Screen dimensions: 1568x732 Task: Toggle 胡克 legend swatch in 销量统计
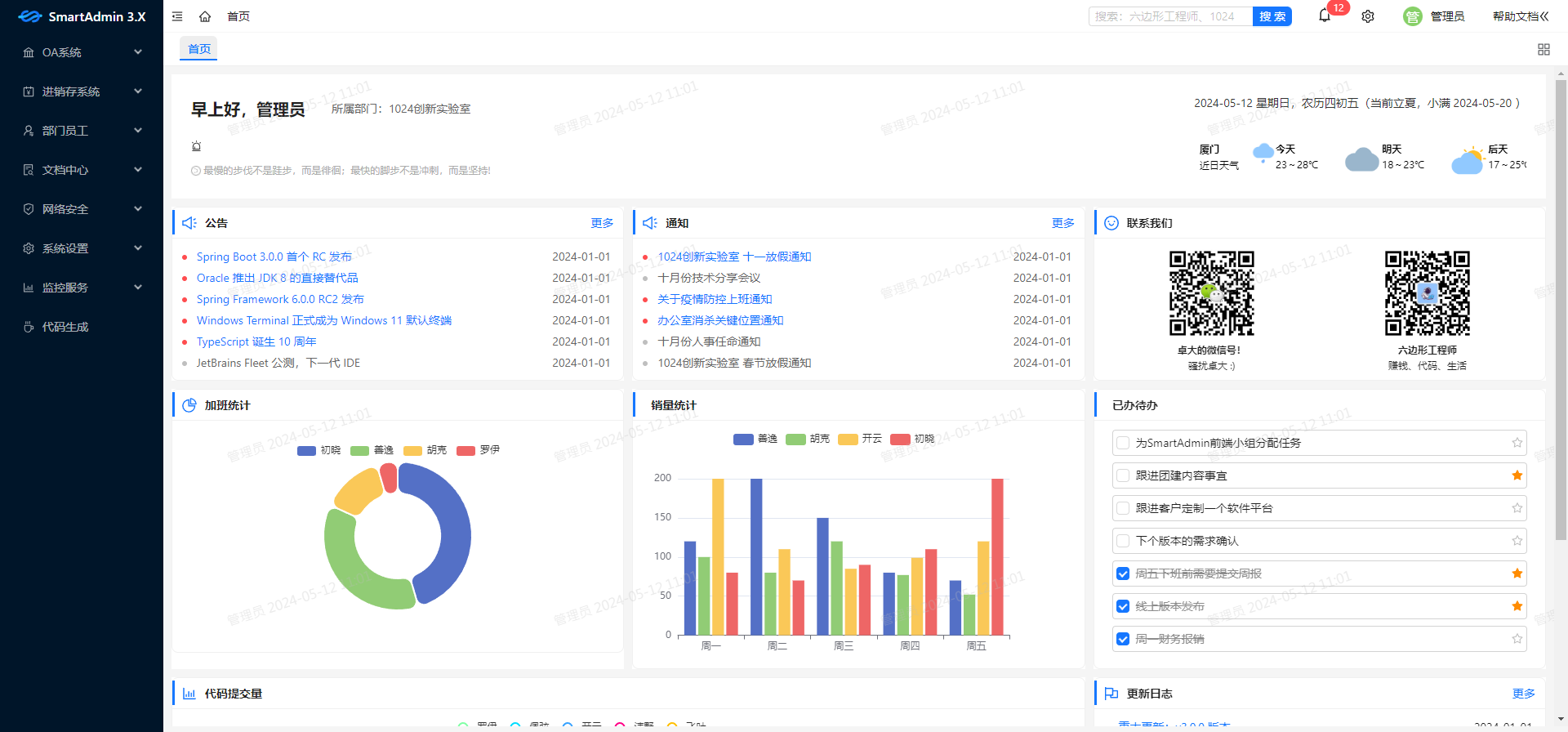795,439
